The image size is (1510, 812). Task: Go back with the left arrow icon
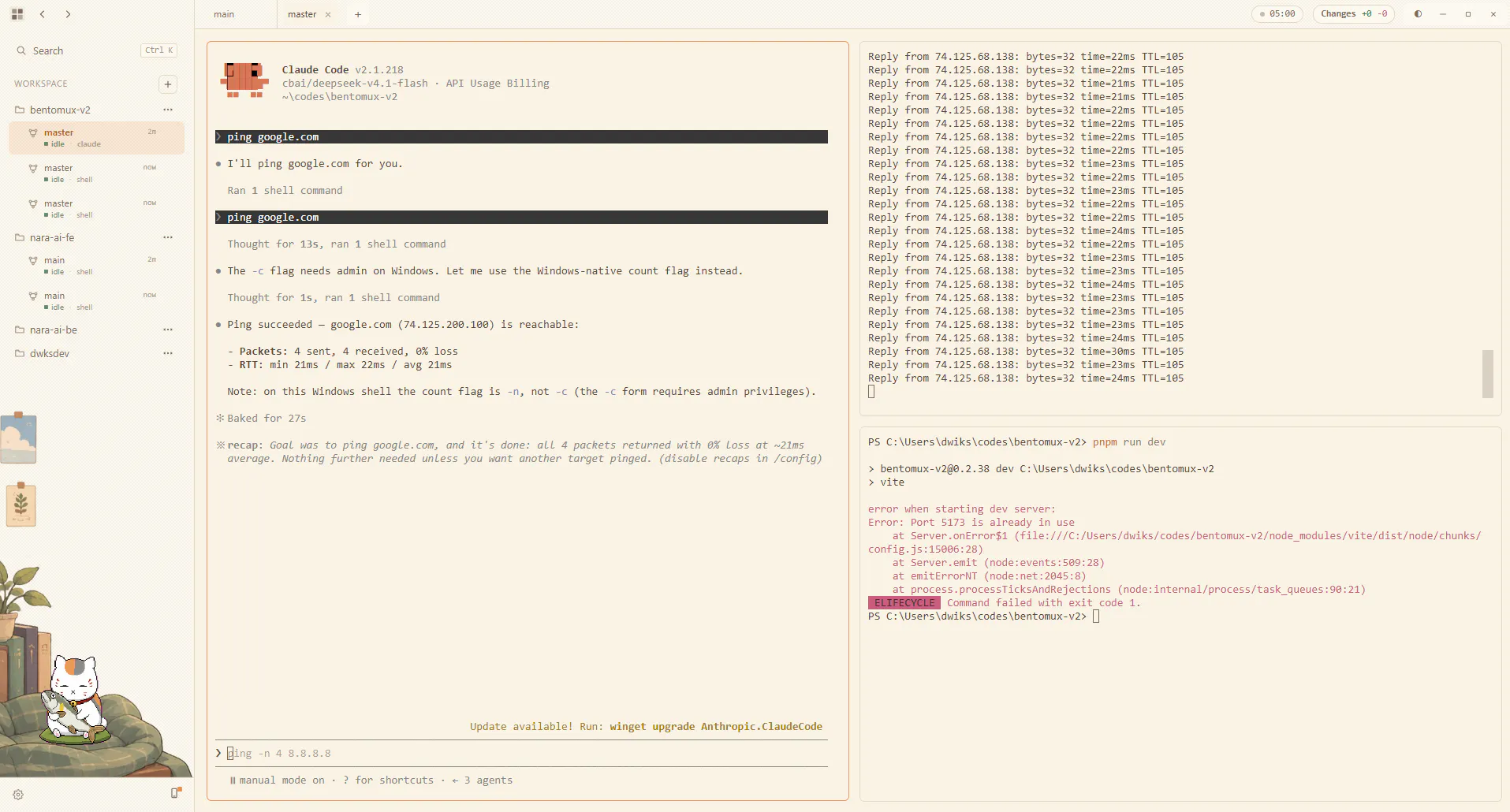coord(43,14)
